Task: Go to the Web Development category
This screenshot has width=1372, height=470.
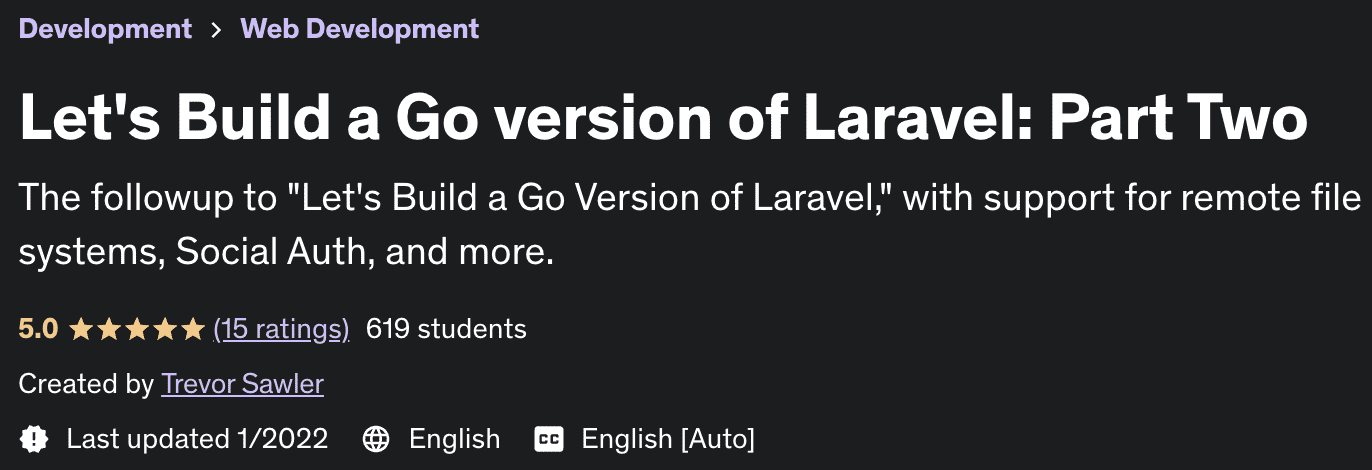Action: 359,28
